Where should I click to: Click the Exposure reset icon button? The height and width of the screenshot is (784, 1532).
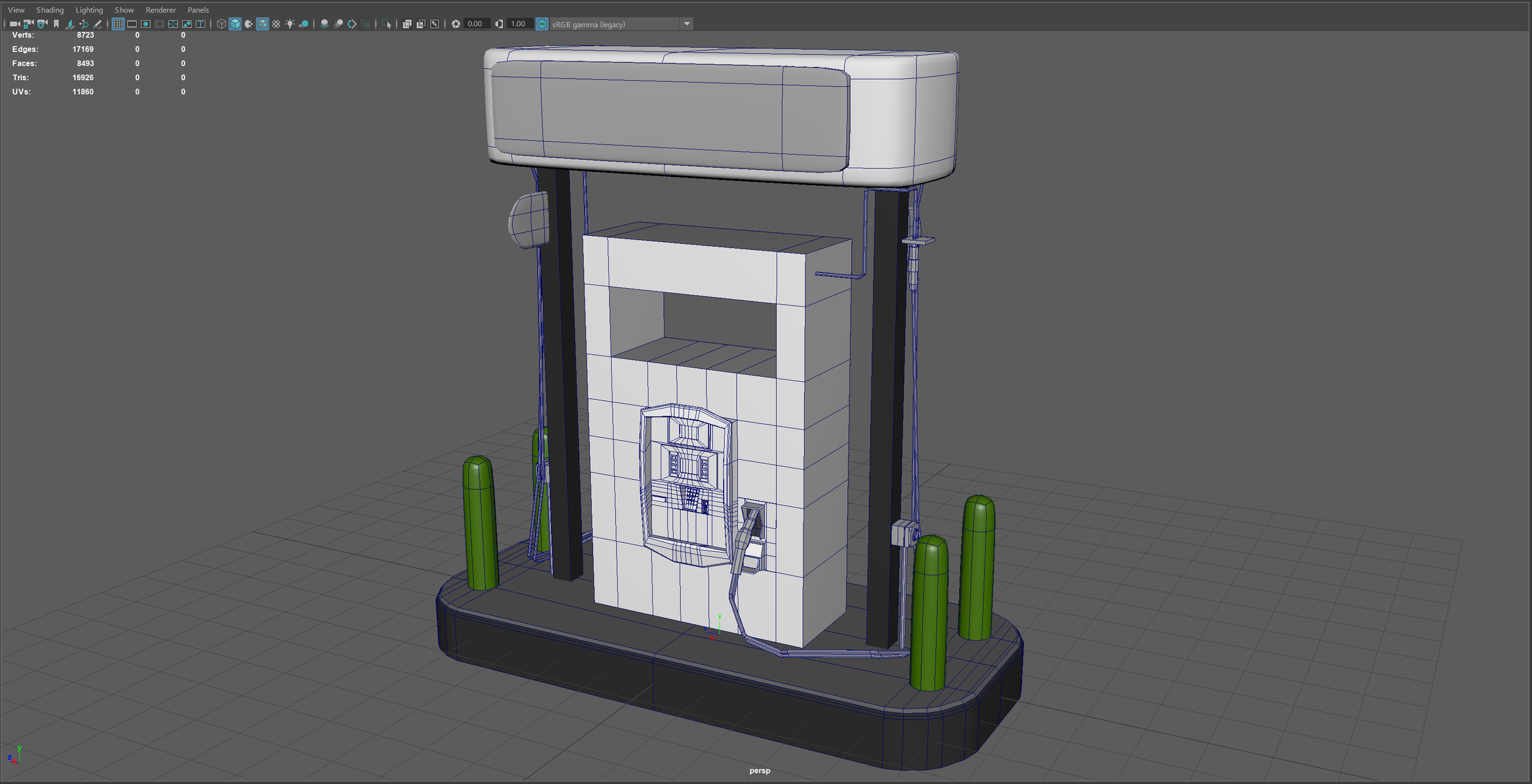pos(456,24)
